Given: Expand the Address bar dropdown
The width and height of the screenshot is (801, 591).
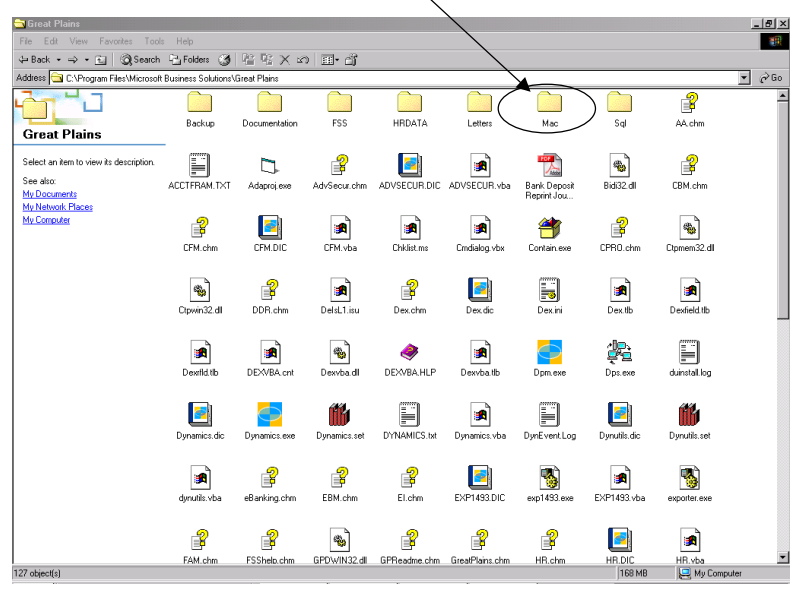Looking at the screenshot, I should click(x=744, y=78).
